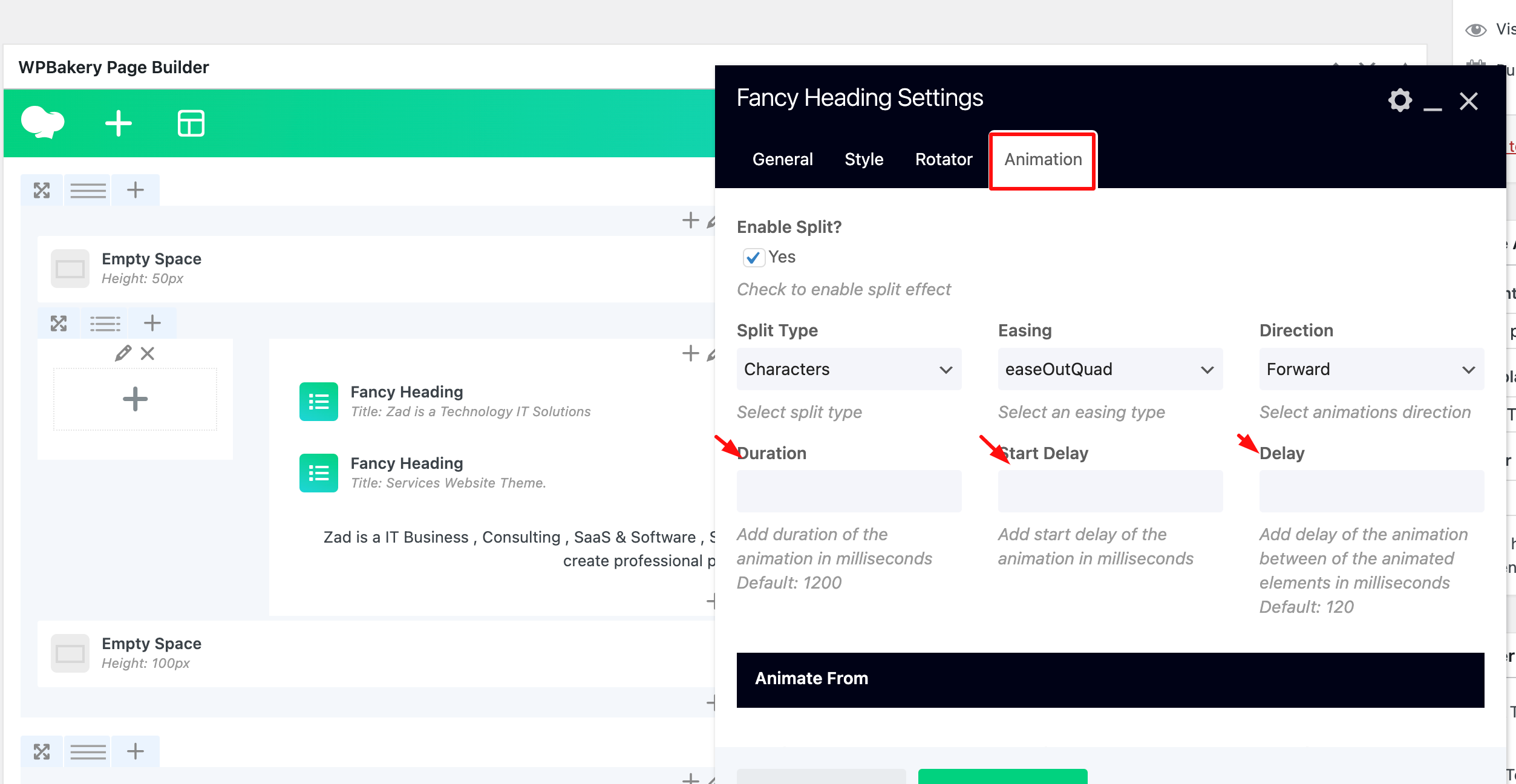Click Fancy Heading icon for Services Website Theme

tap(319, 473)
